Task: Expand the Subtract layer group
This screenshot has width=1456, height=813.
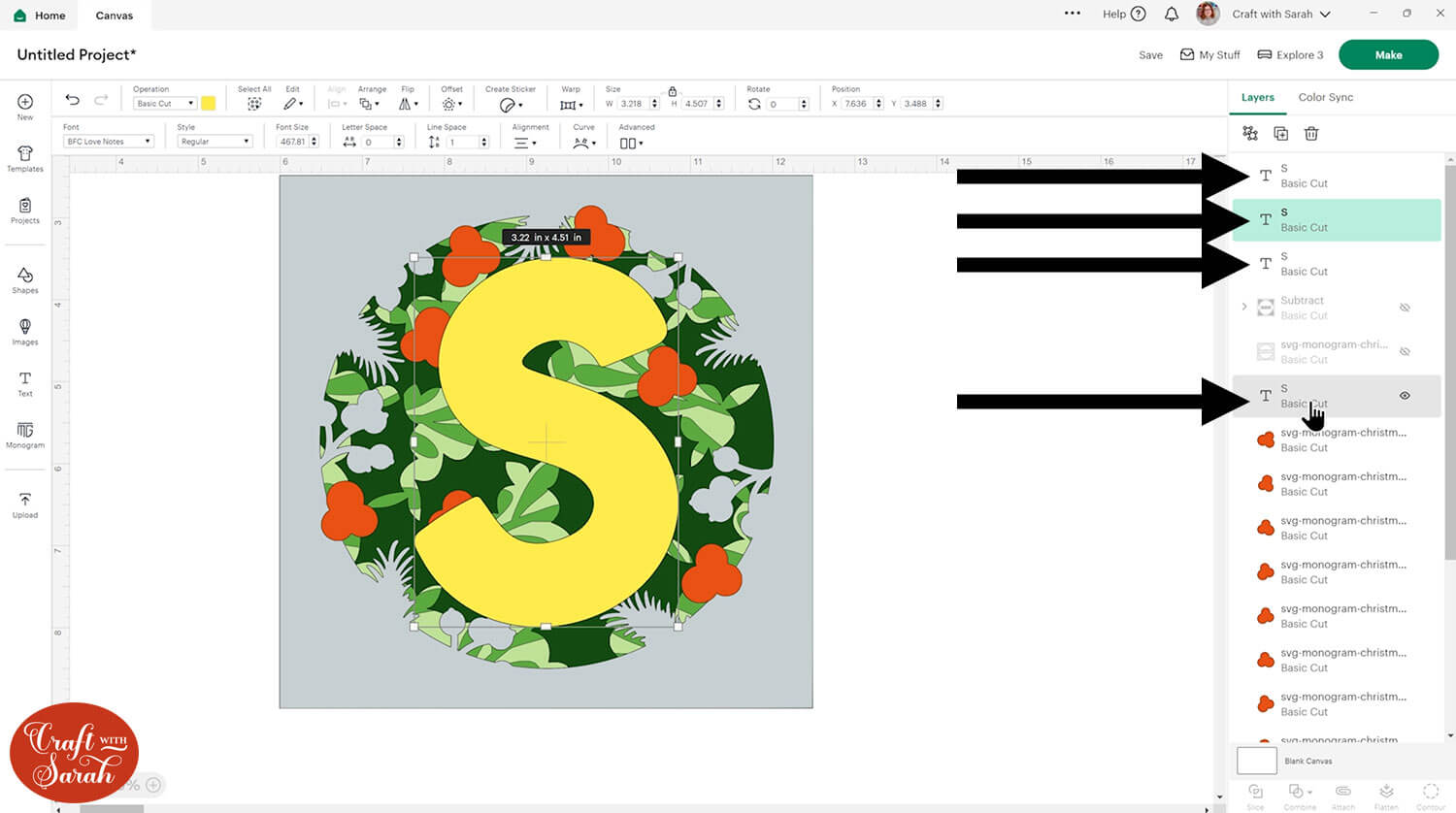Action: pos(1244,307)
